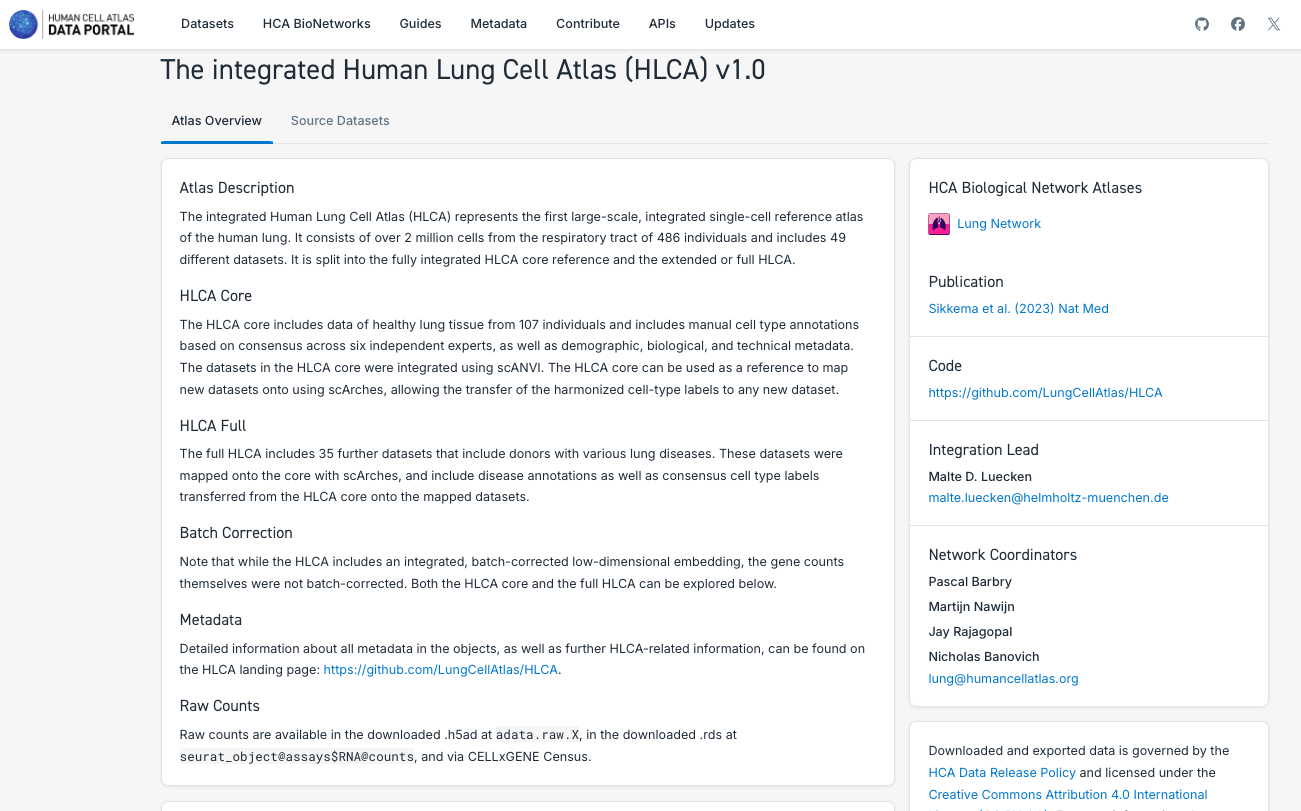This screenshot has height=811, width=1301.
Task: Go to HCA BioNetworks in navigation
Action: pos(316,24)
